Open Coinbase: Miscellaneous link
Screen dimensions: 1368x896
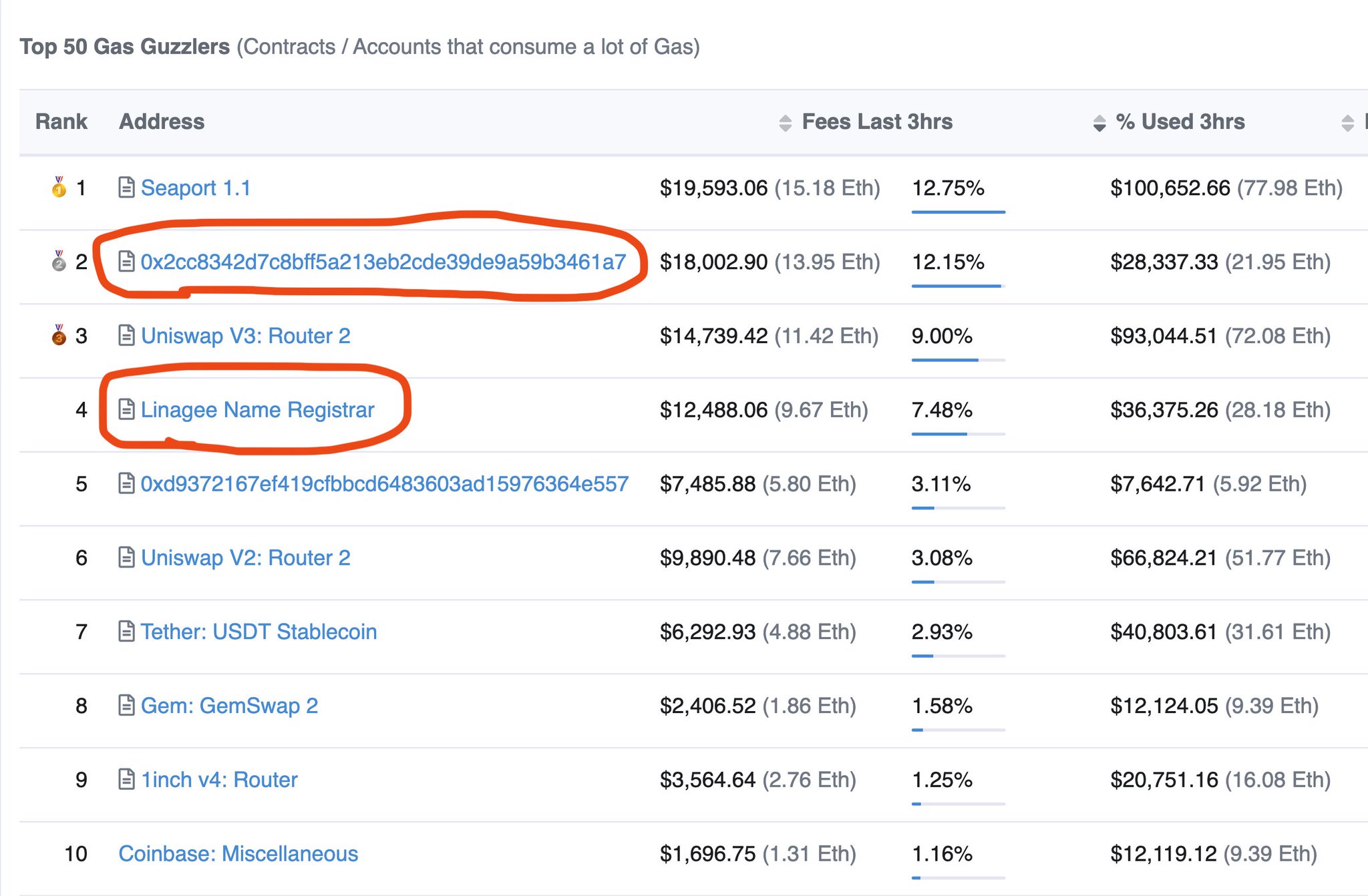coord(238,853)
